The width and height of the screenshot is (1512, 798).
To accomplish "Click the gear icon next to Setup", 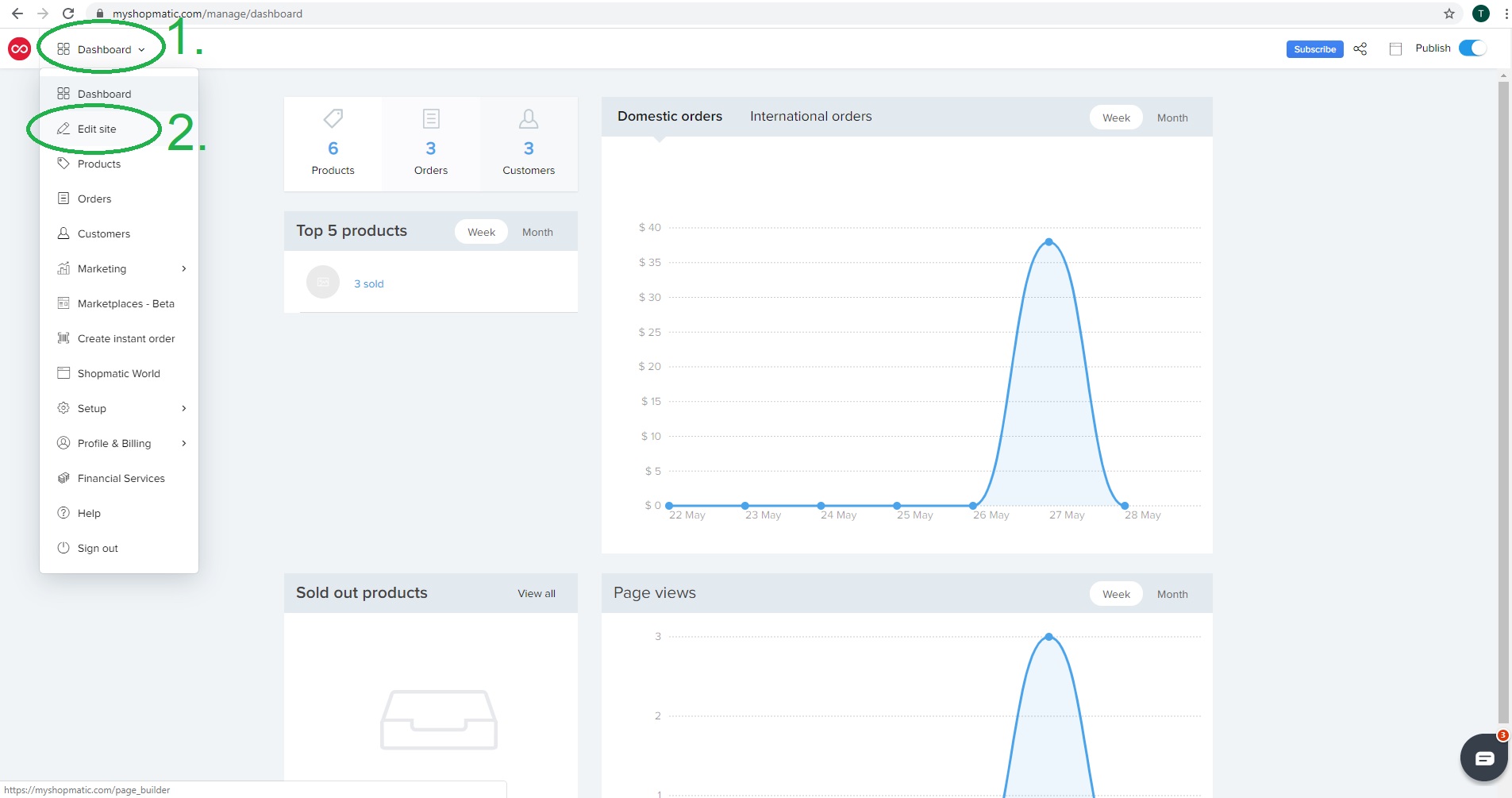I will tap(63, 408).
